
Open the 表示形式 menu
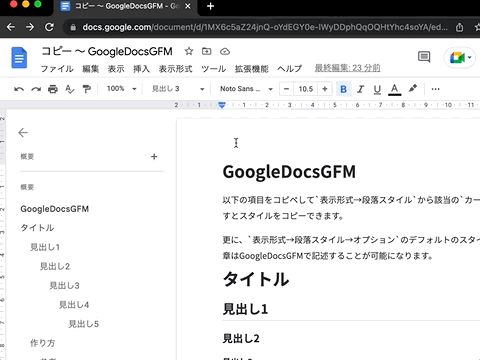[x=175, y=69]
